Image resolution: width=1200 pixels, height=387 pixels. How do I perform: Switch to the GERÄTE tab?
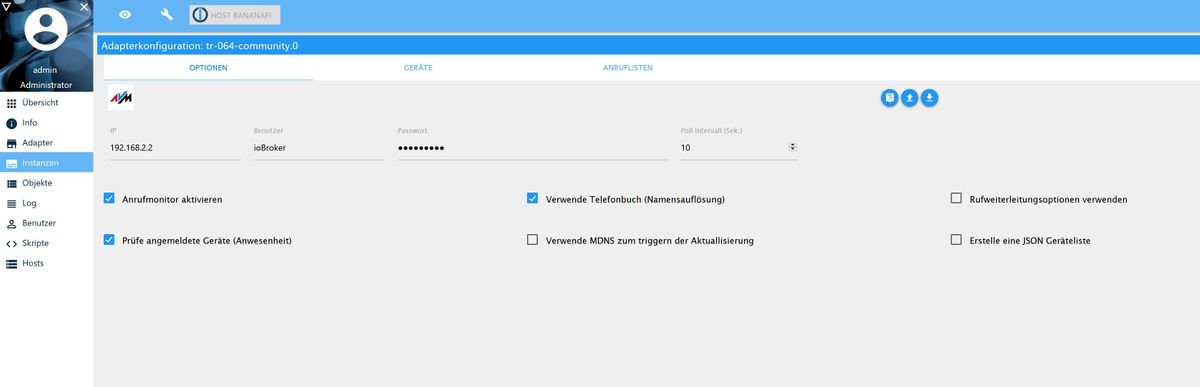418,67
